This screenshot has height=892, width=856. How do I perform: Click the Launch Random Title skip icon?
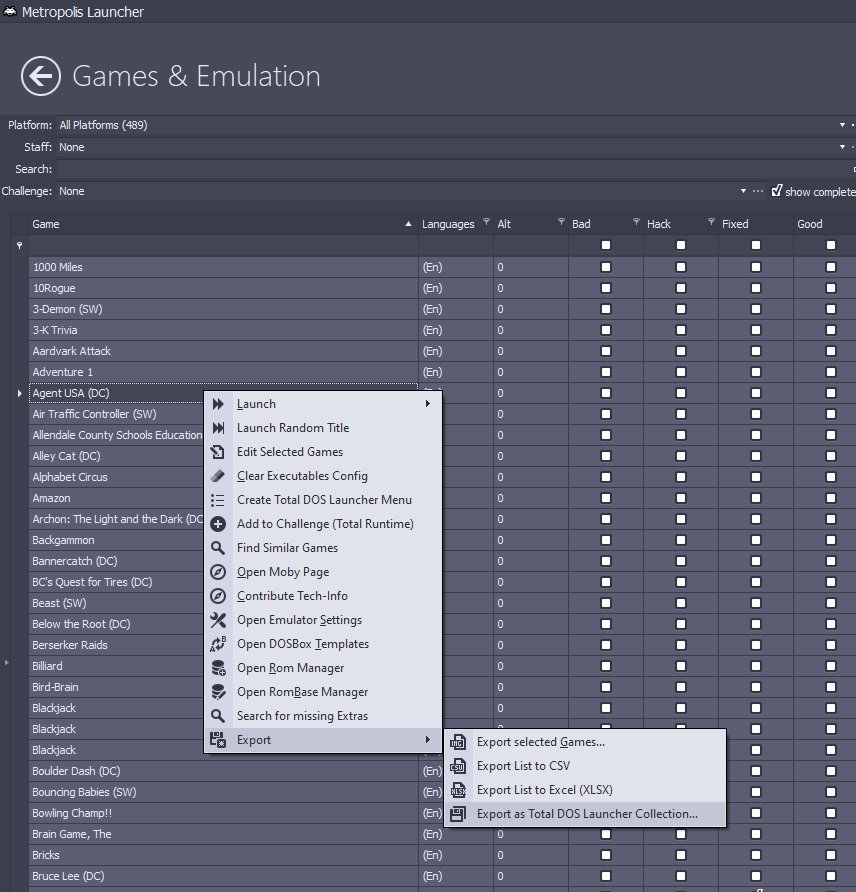pos(218,428)
